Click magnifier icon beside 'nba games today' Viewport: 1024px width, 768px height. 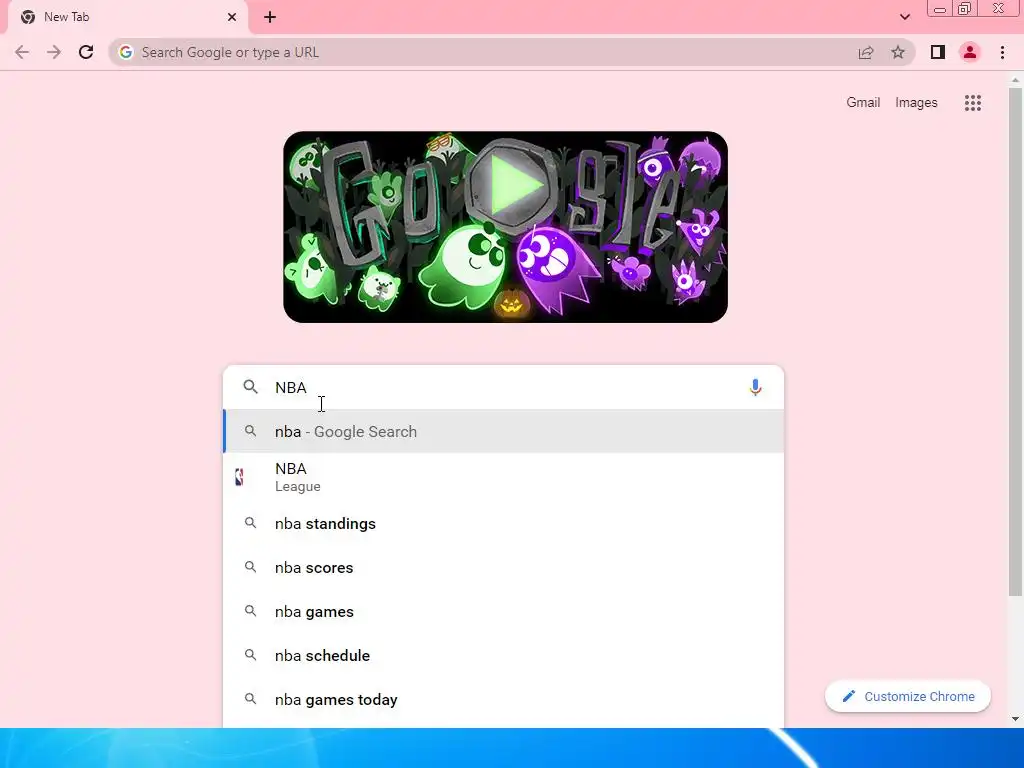tap(250, 699)
